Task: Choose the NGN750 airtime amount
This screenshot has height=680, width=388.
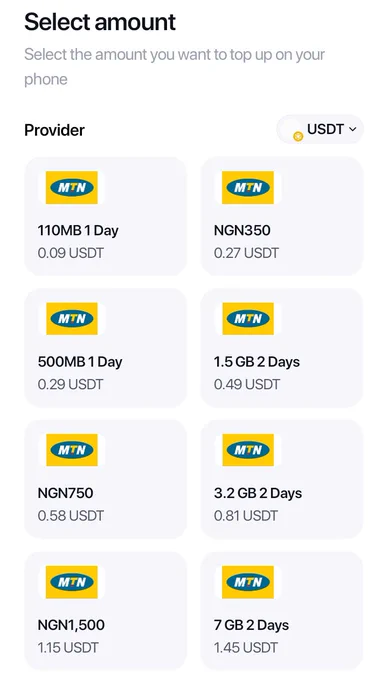Action: pyautogui.click(x=105, y=479)
